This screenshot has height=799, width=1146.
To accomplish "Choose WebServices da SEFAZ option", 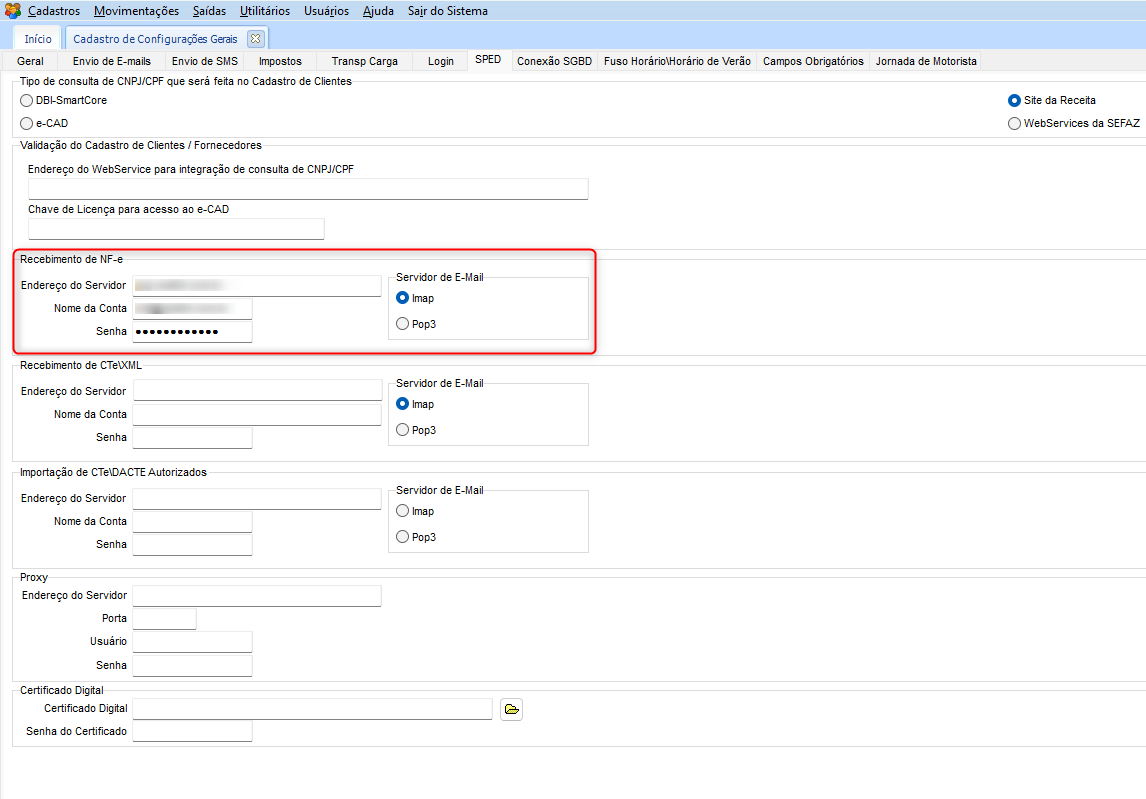I will pos(1015,123).
